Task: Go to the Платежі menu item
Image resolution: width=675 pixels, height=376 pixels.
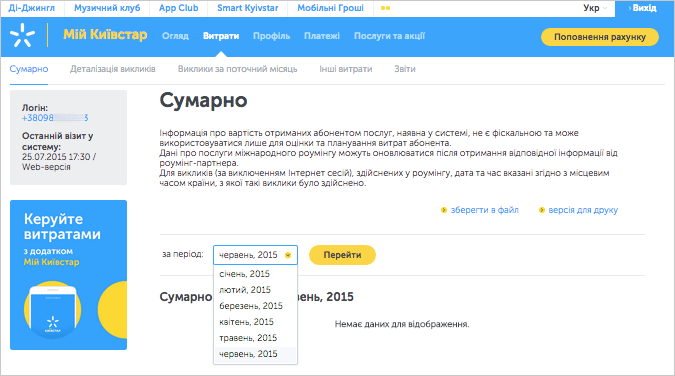Action: coord(322,36)
